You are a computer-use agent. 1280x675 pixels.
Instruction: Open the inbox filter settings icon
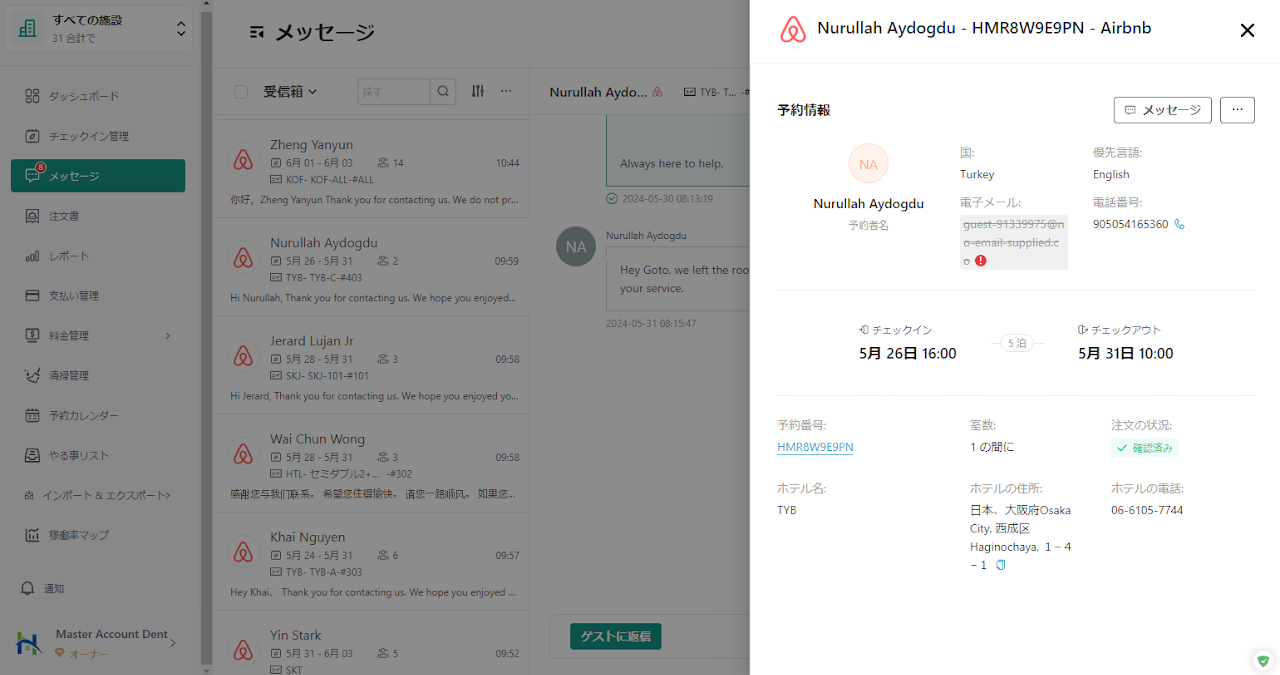[x=478, y=91]
